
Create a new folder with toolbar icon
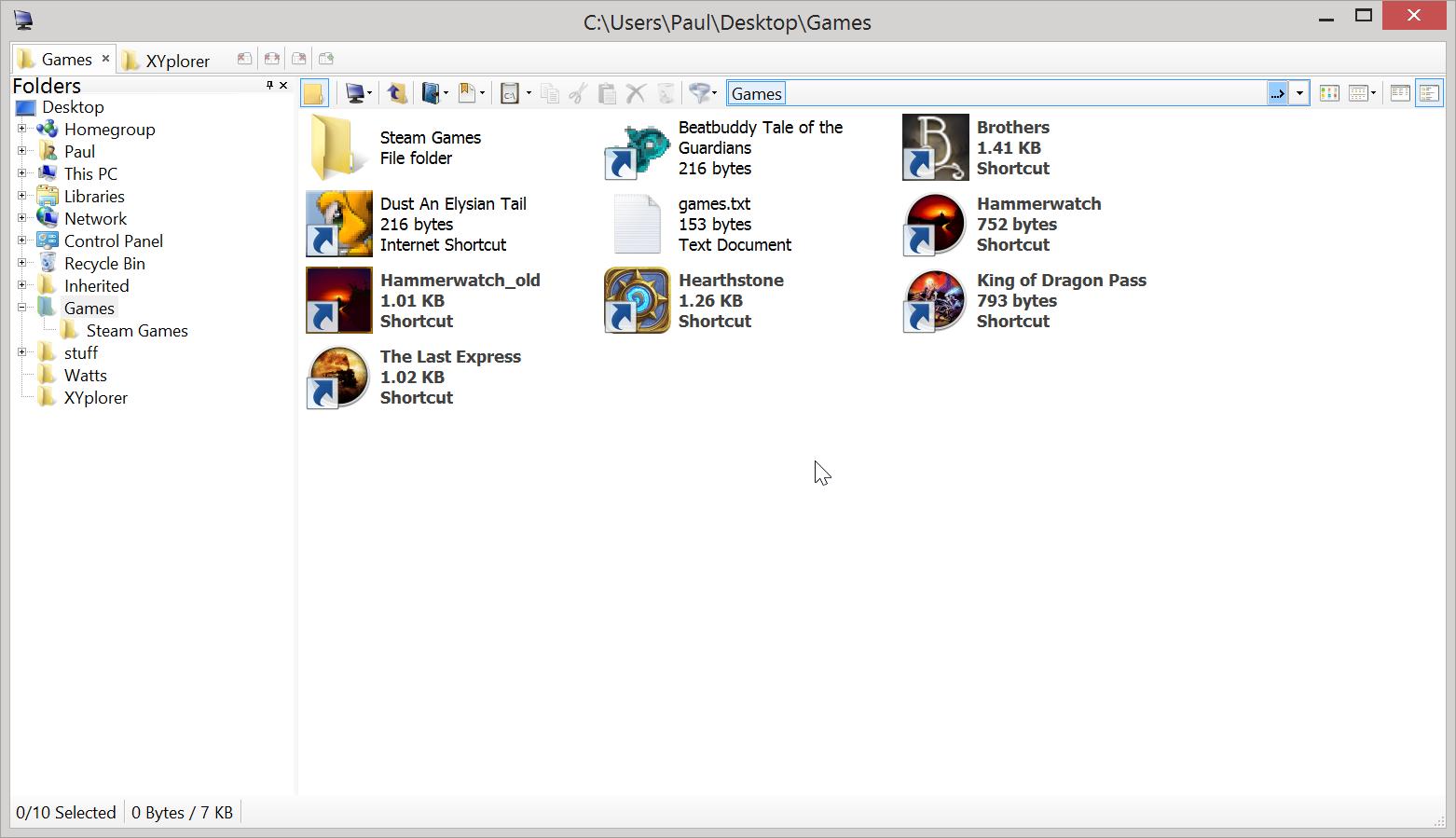tap(314, 92)
